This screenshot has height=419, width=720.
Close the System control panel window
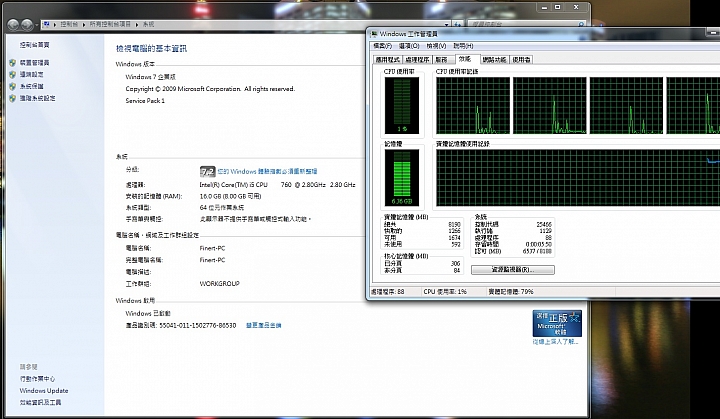[576, 7]
